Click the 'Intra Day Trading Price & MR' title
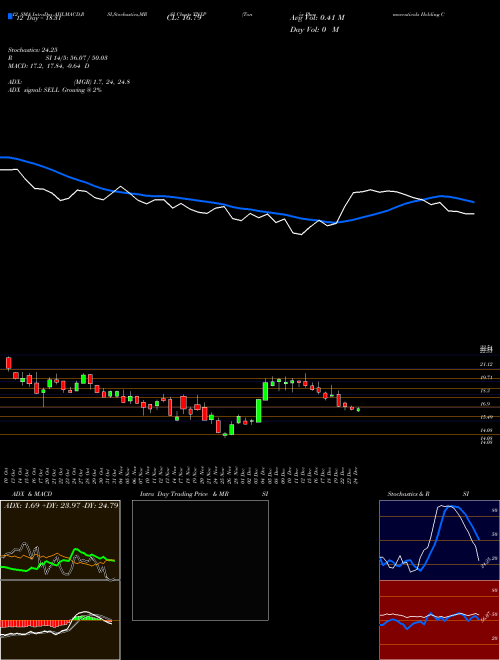This screenshot has height=660, width=500. click(184, 494)
